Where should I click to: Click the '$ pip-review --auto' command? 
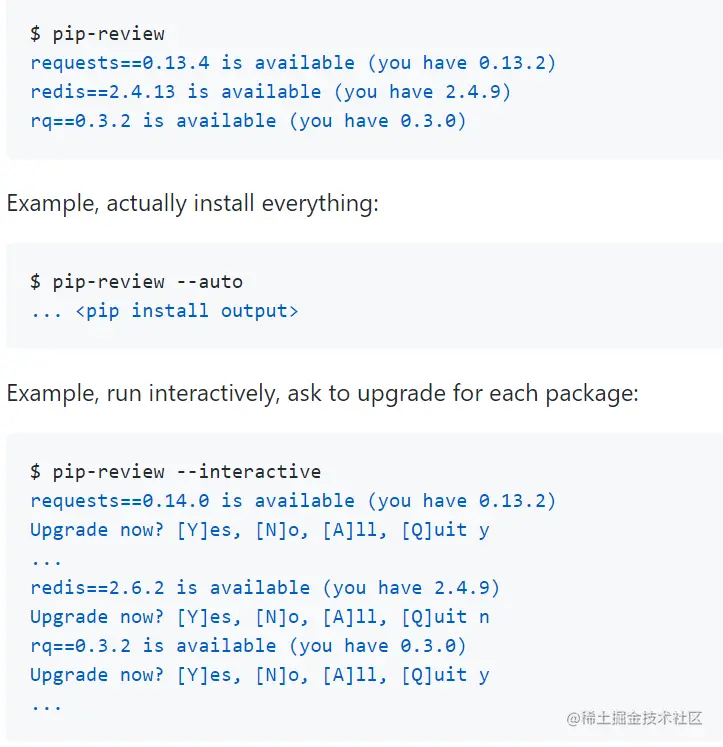(x=136, y=281)
